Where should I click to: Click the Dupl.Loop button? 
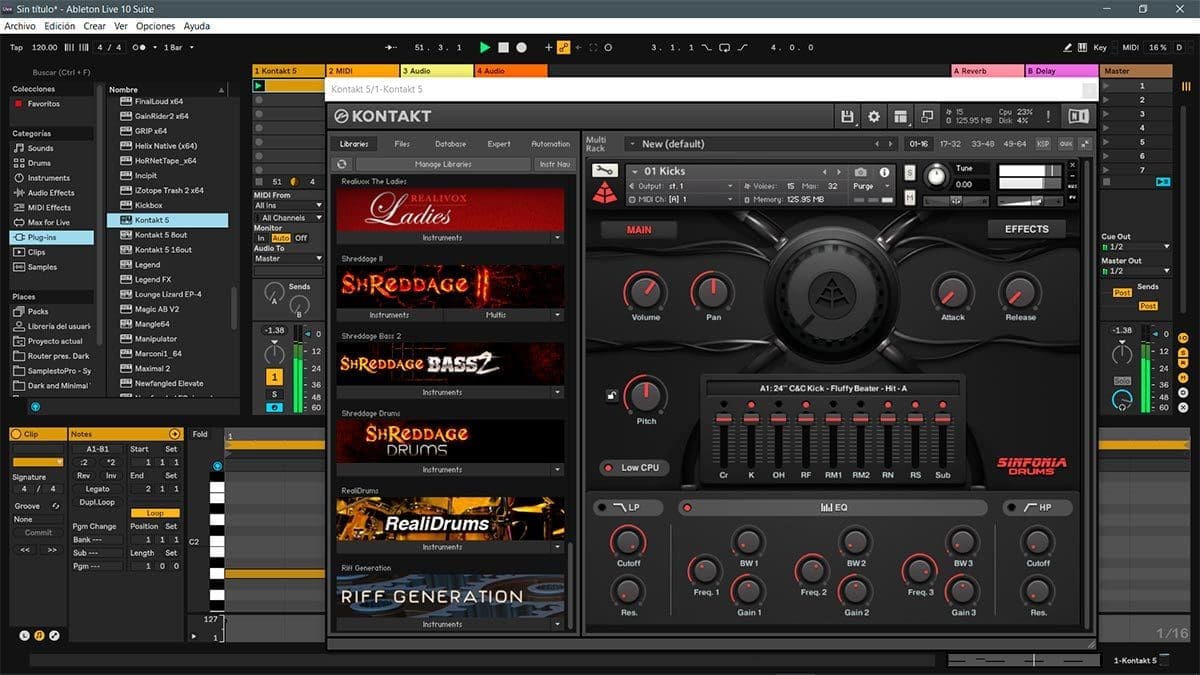(97, 502)
